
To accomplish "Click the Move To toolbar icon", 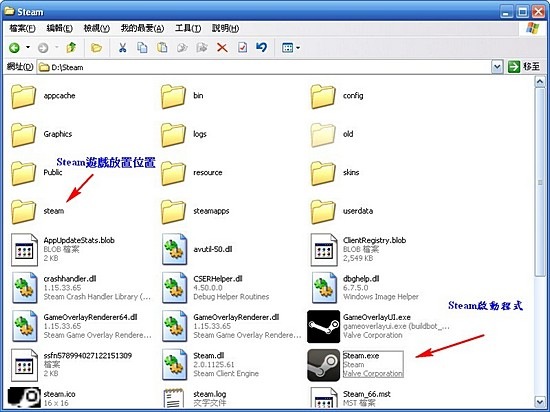I will (x=182, y=47).
